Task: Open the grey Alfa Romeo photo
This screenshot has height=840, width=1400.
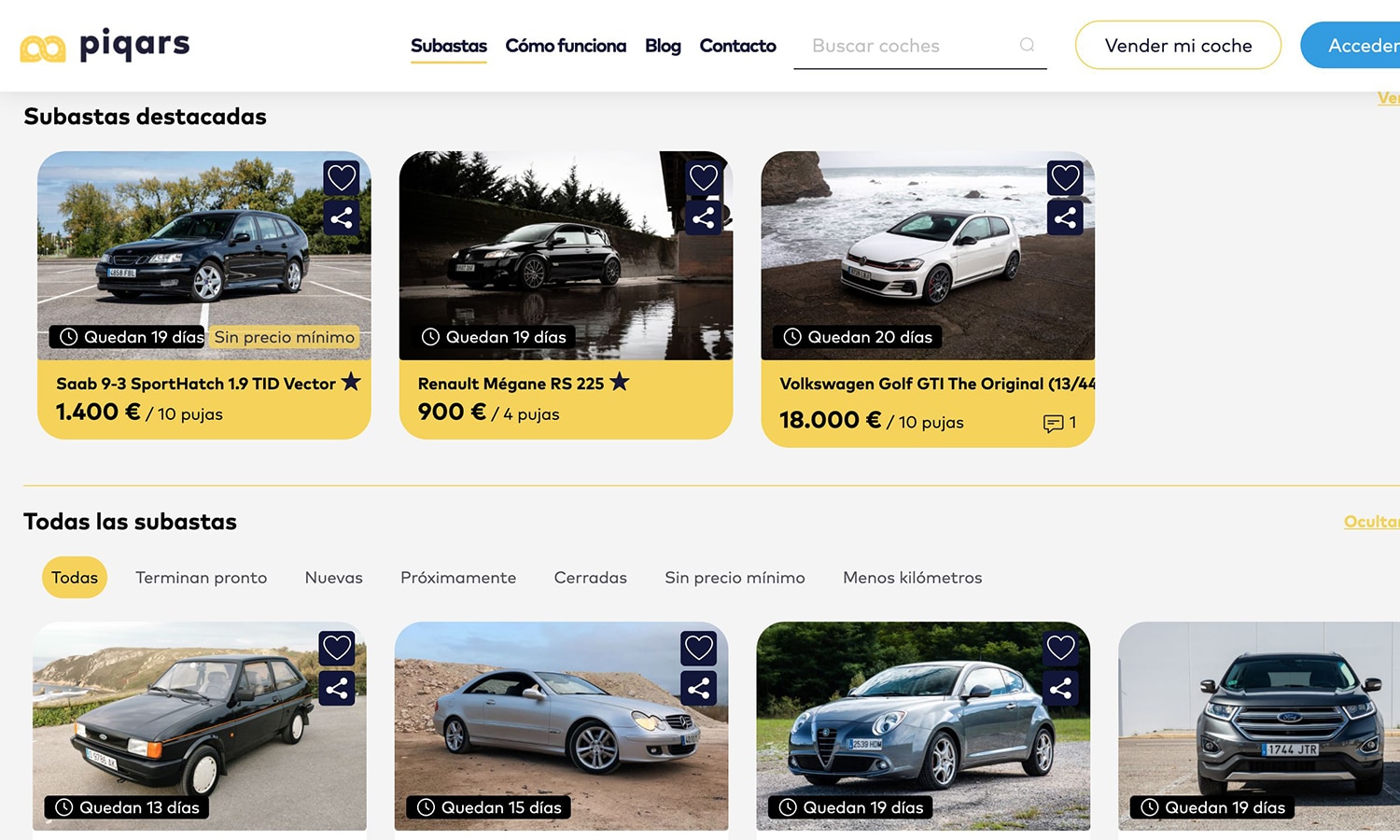Action: coord(923,726)
